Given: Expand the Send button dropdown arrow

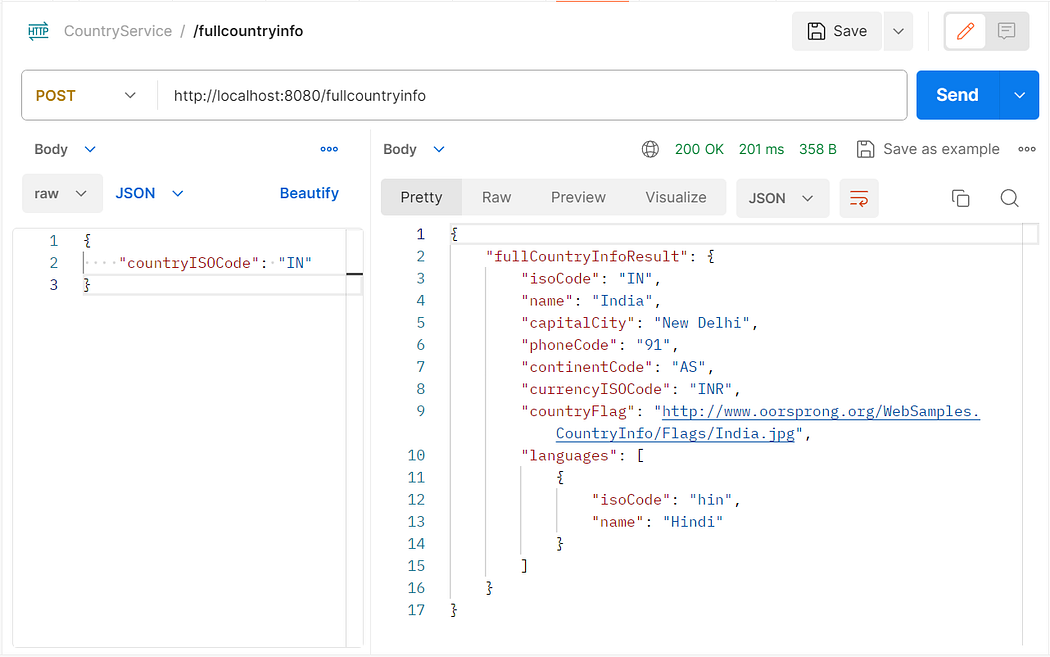Looking at the screenshot, I should pyautogui.click(x=1018, y=94).
